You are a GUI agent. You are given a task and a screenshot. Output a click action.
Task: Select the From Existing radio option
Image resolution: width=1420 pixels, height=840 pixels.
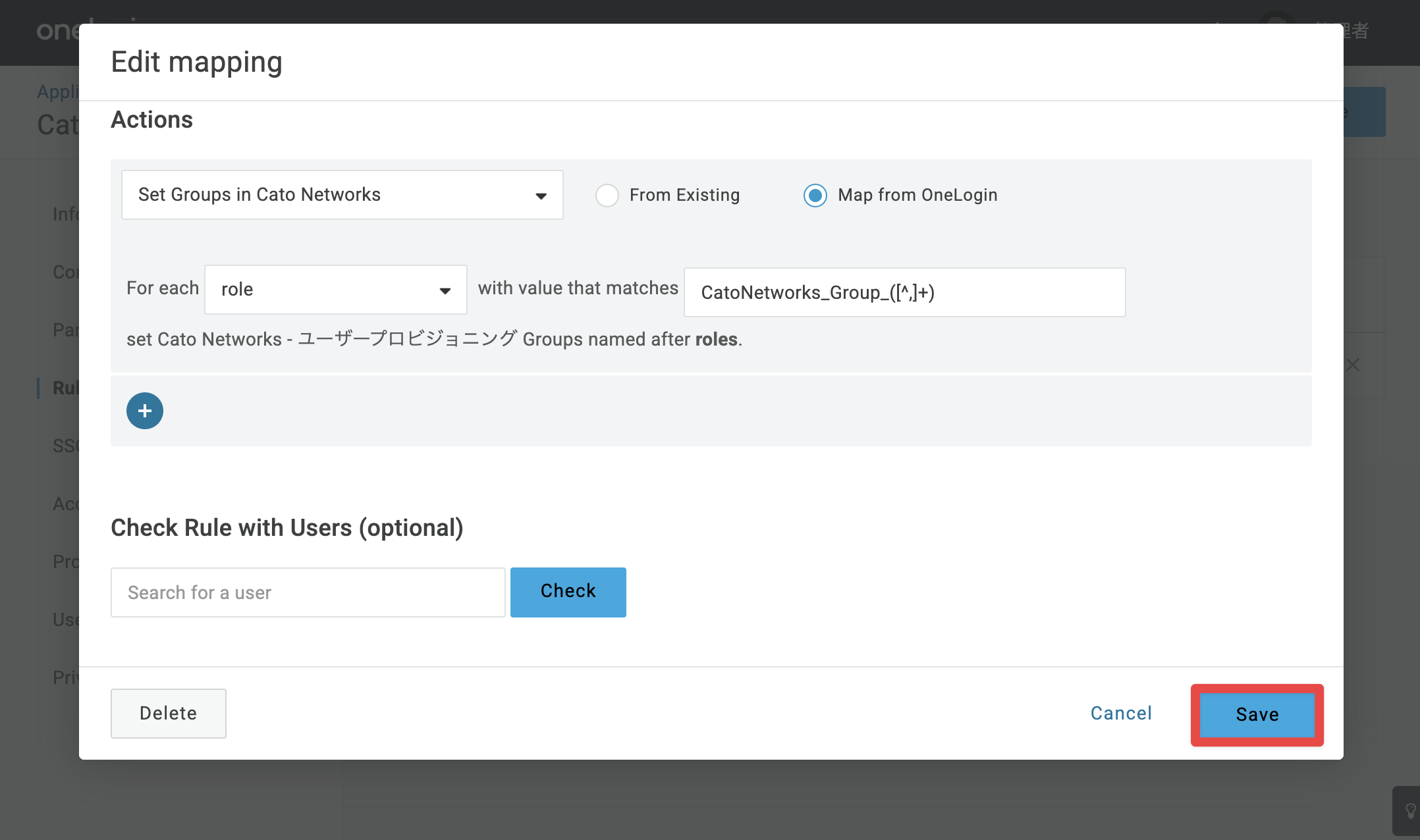(x=607, y=196)
